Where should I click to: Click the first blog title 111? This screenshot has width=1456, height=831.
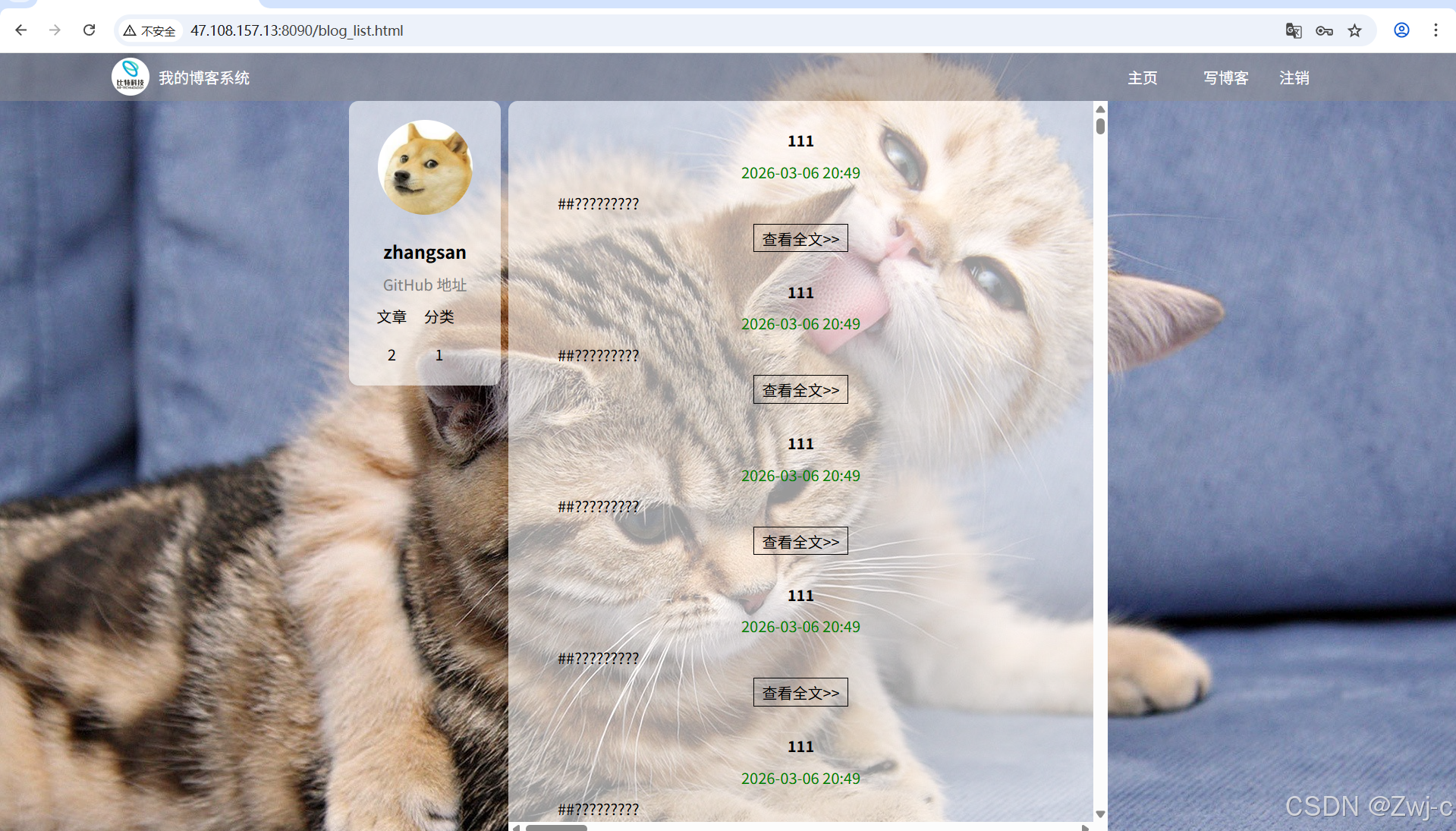(800, 141)
